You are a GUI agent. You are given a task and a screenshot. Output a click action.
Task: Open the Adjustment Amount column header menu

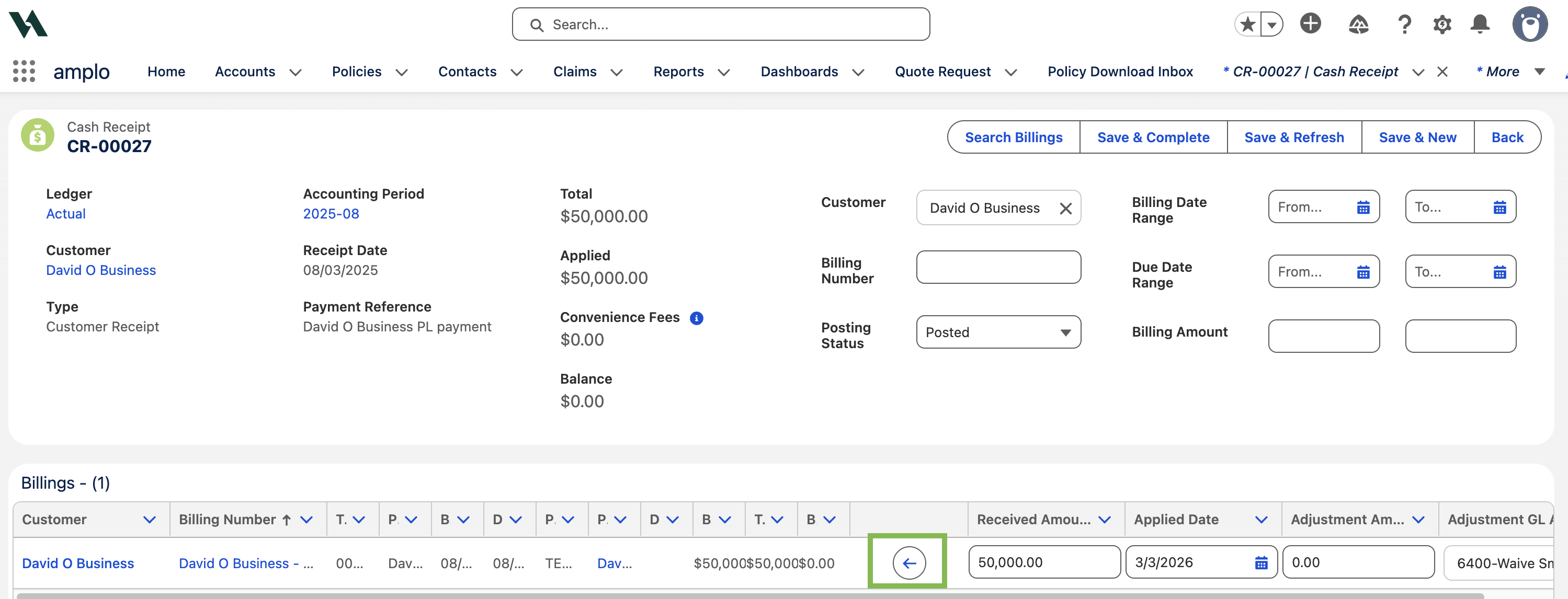[x=1418, y=520]
